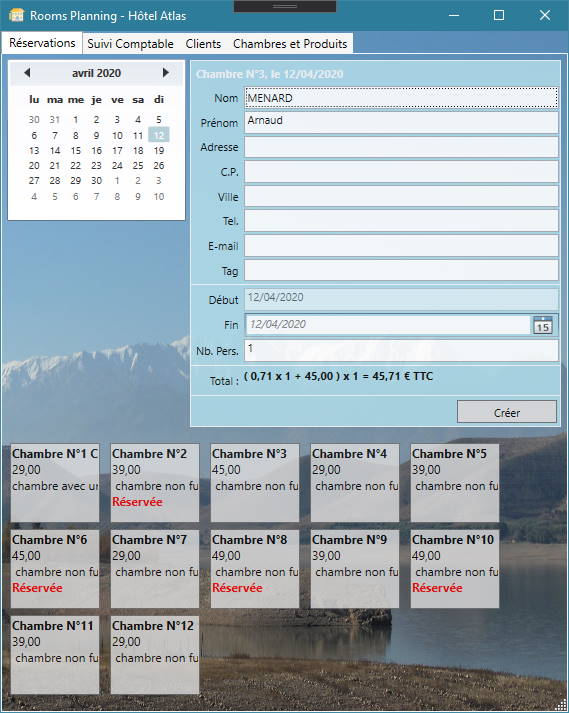Open the avril 2020 month header
The image size is (569, 713).
pyautogui.click(x=96, y=73)
